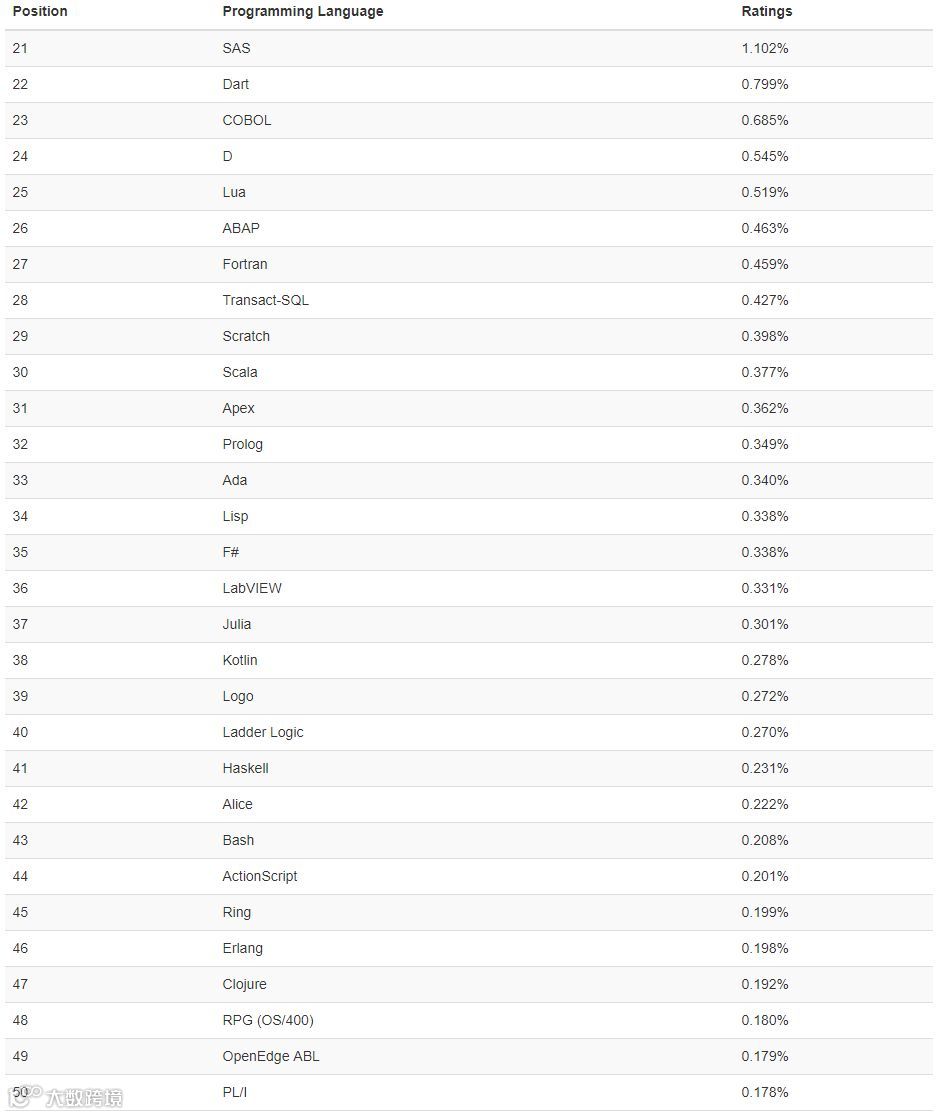This screenshot has height=1115, width=936.
Task: Click the Programming Language column header
Action: [302, 11]
